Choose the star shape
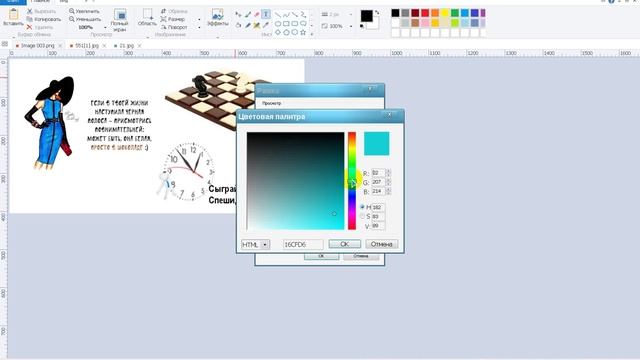 click(x=303, y=32)
